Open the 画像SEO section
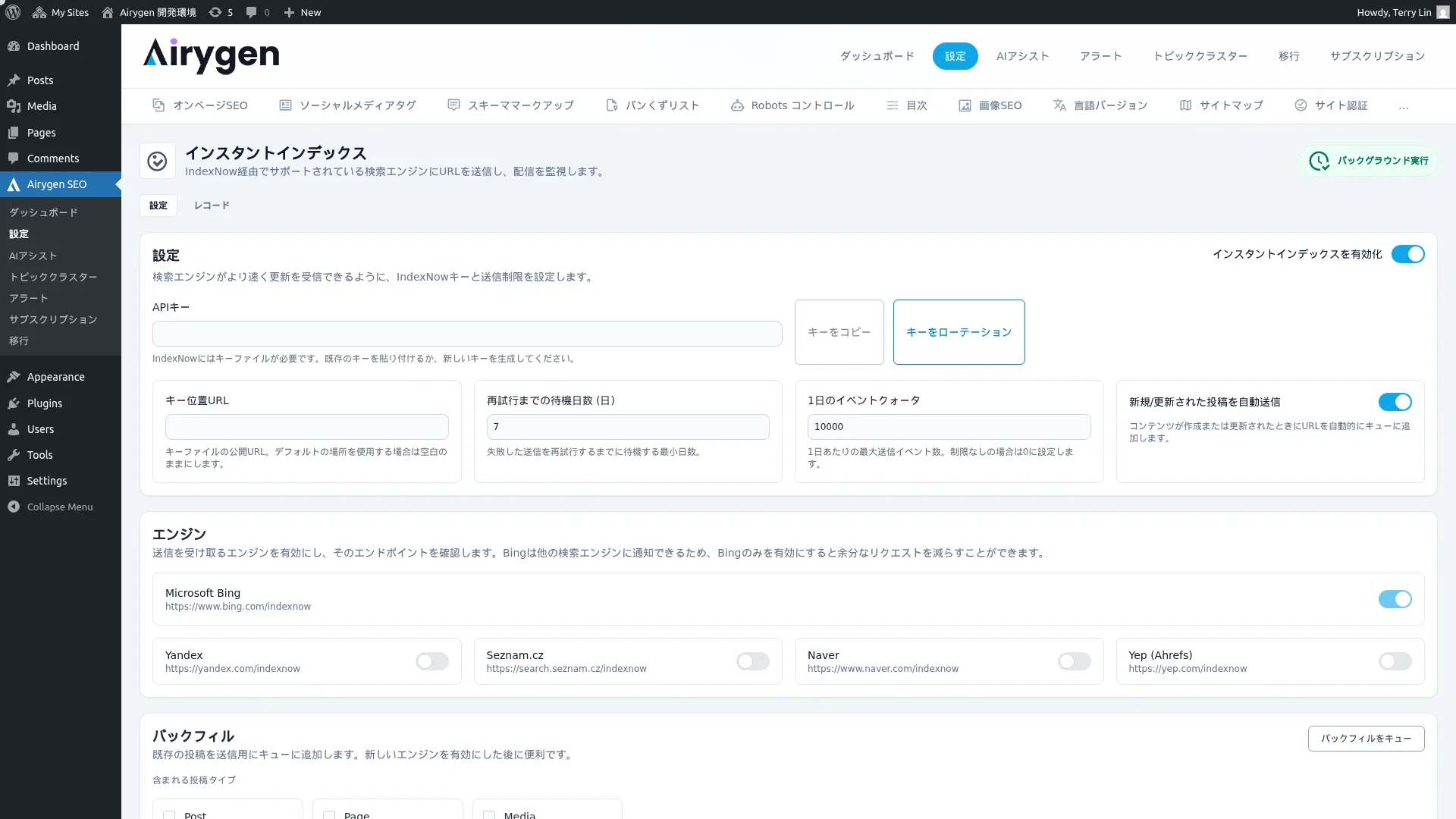 [x=990, y=105]
